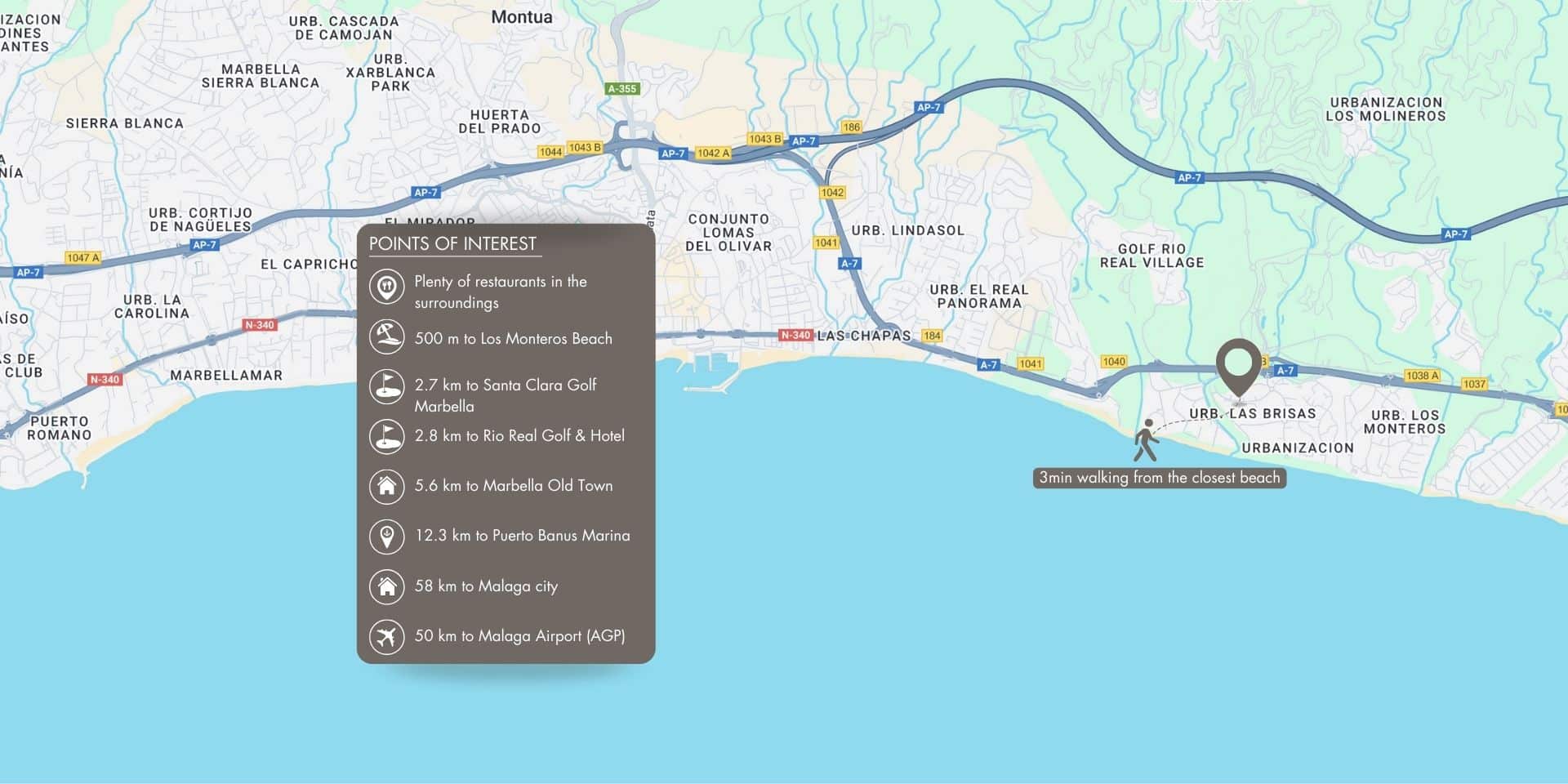Click the PUERTO ROMANO map label
Image resolution: width=1568 pixels, height=784 pixels.
pos(59,428)
